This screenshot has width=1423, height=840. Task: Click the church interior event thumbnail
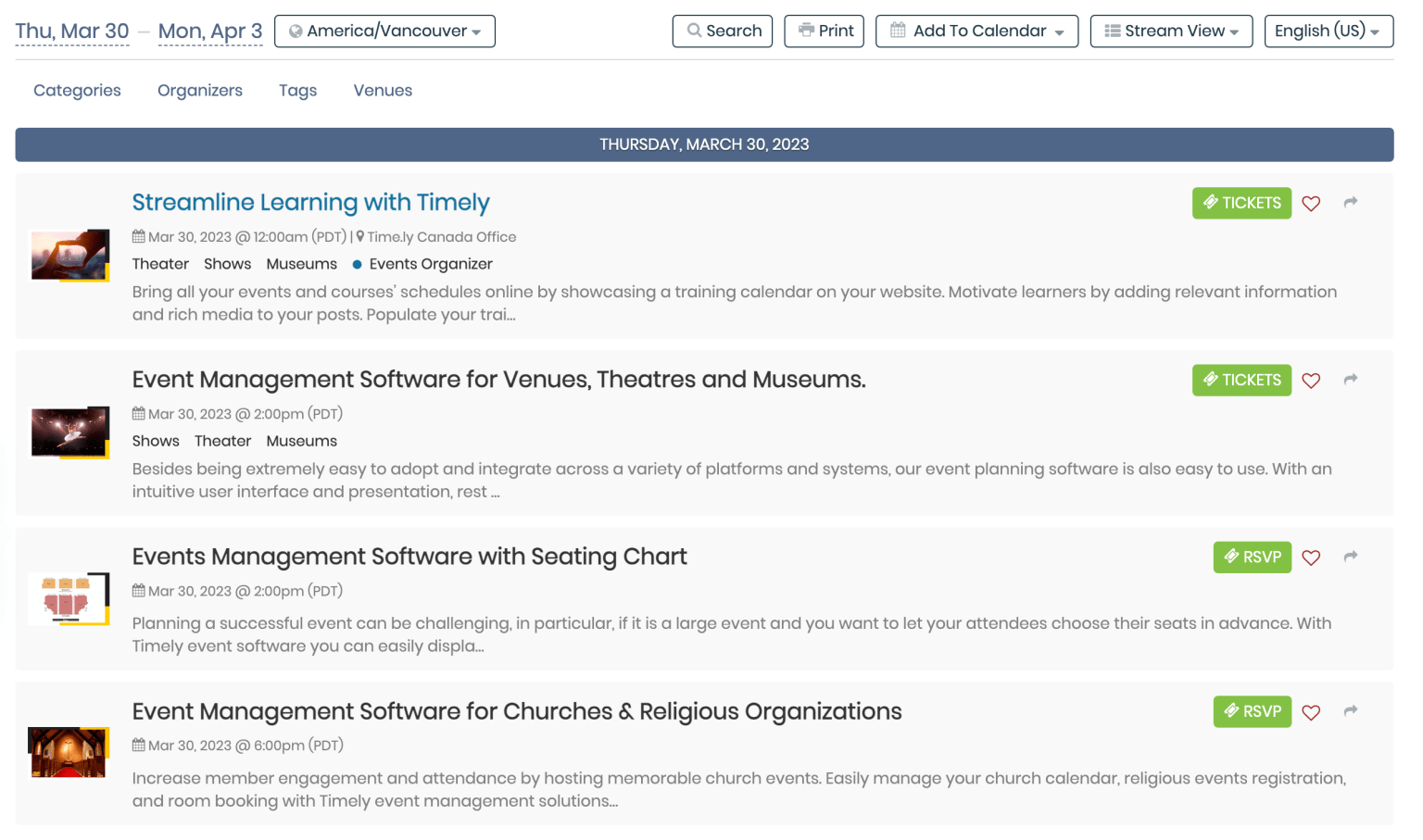tap(69, 753)
